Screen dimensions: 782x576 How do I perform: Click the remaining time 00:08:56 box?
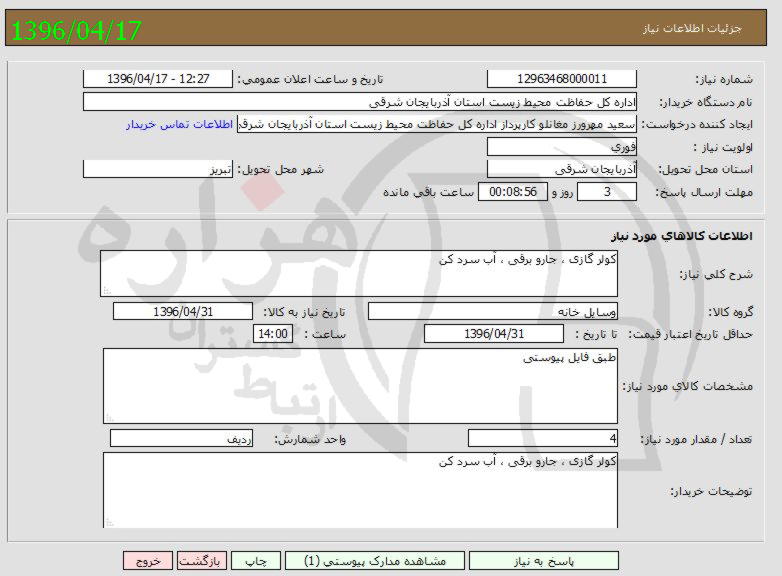(x=513, y=192)
